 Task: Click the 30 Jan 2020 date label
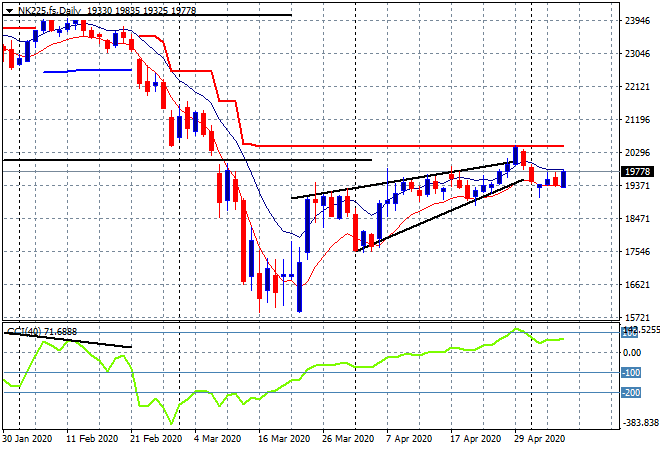click(x=27, y=438)
